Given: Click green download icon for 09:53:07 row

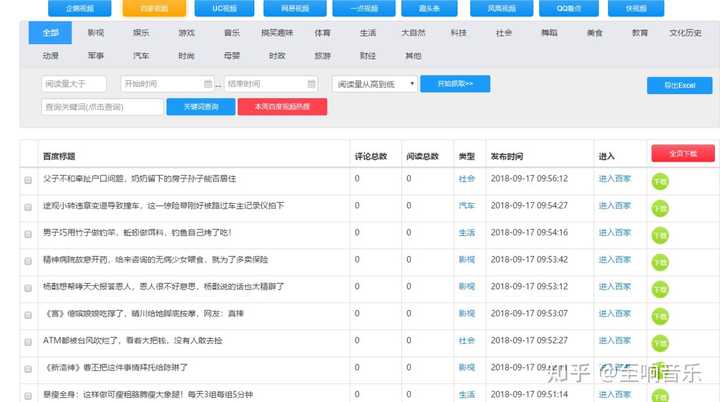Looking at the screenshot, I should tap(660, 316).
